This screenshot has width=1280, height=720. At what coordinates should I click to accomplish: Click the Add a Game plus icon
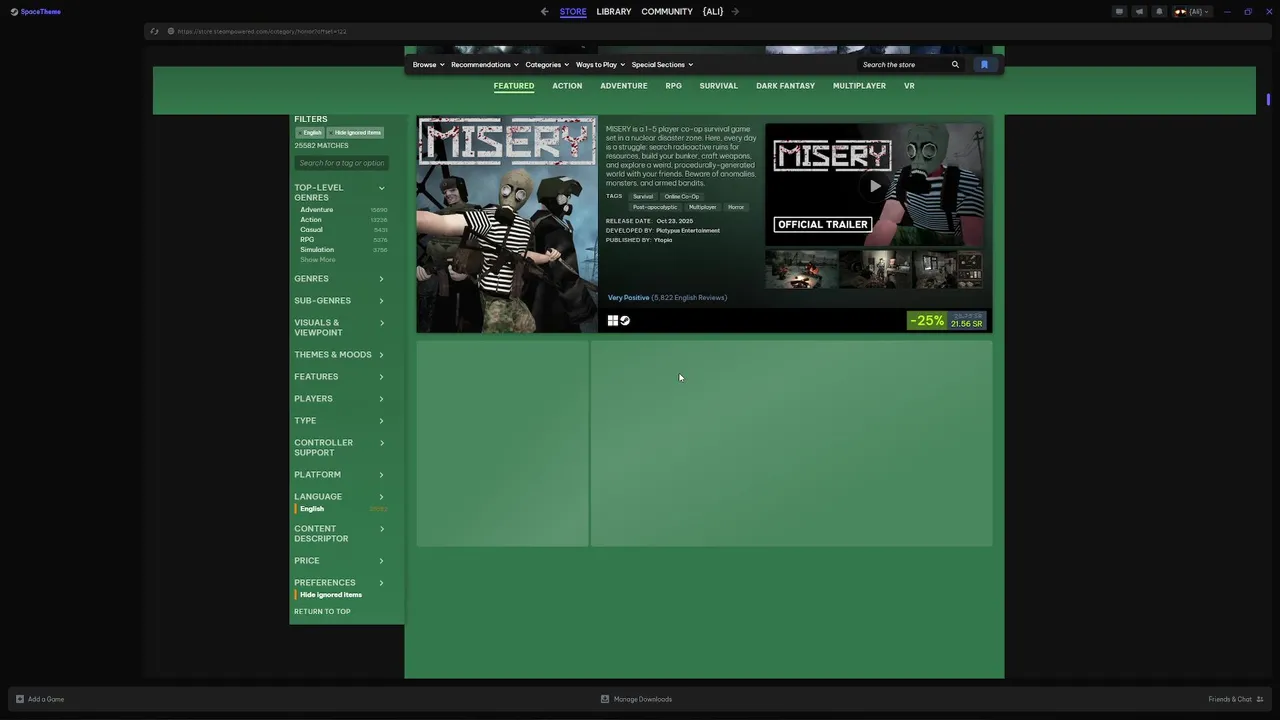point(20,699)
